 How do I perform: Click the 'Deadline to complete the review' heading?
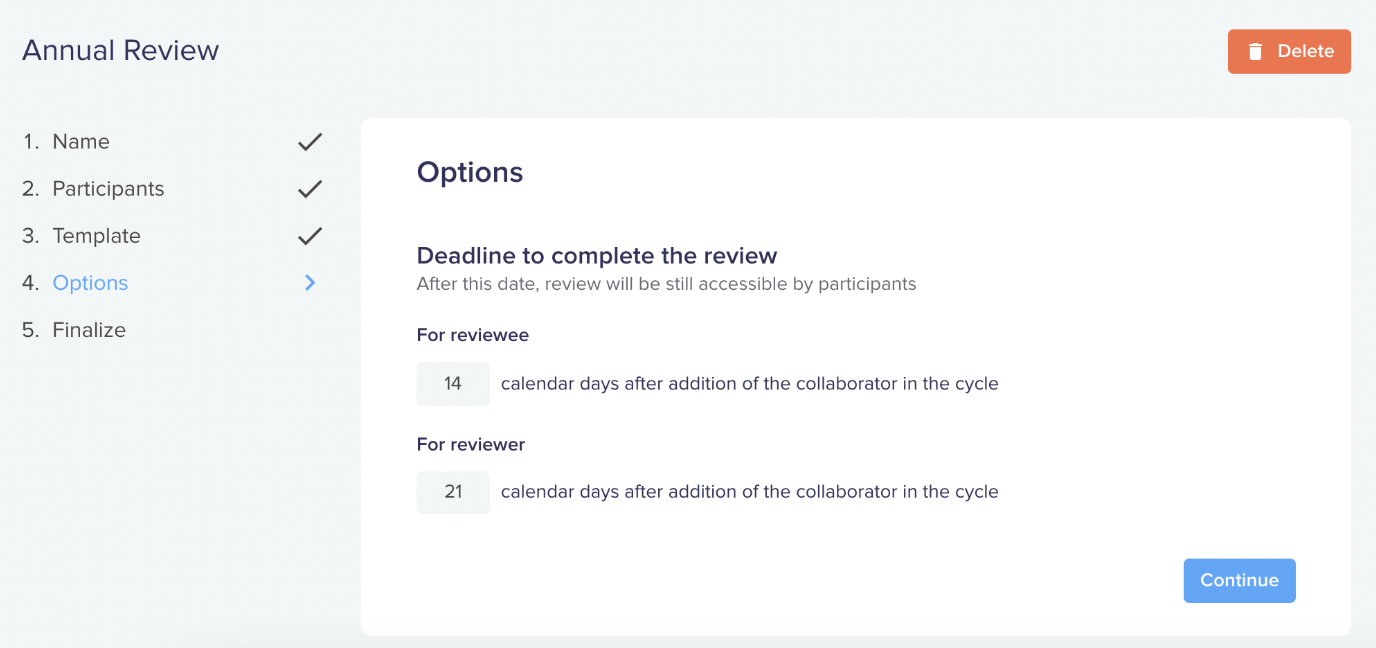597,255
